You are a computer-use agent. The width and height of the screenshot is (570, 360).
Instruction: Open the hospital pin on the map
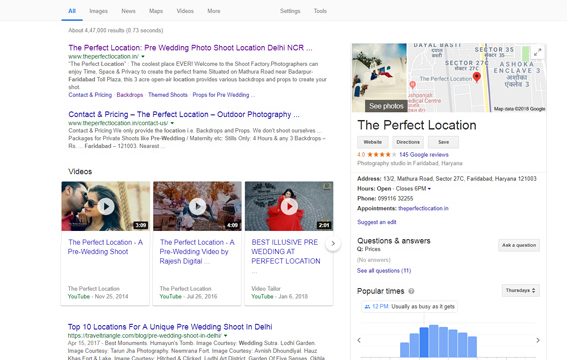pyautogui.click(x=412, y=85)
